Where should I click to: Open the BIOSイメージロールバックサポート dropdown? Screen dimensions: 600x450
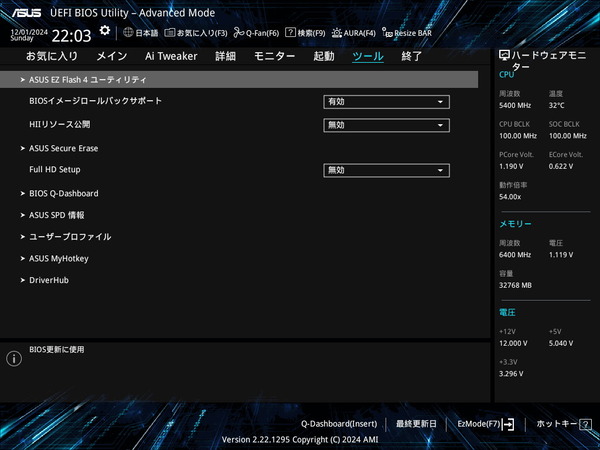point(386,102)
